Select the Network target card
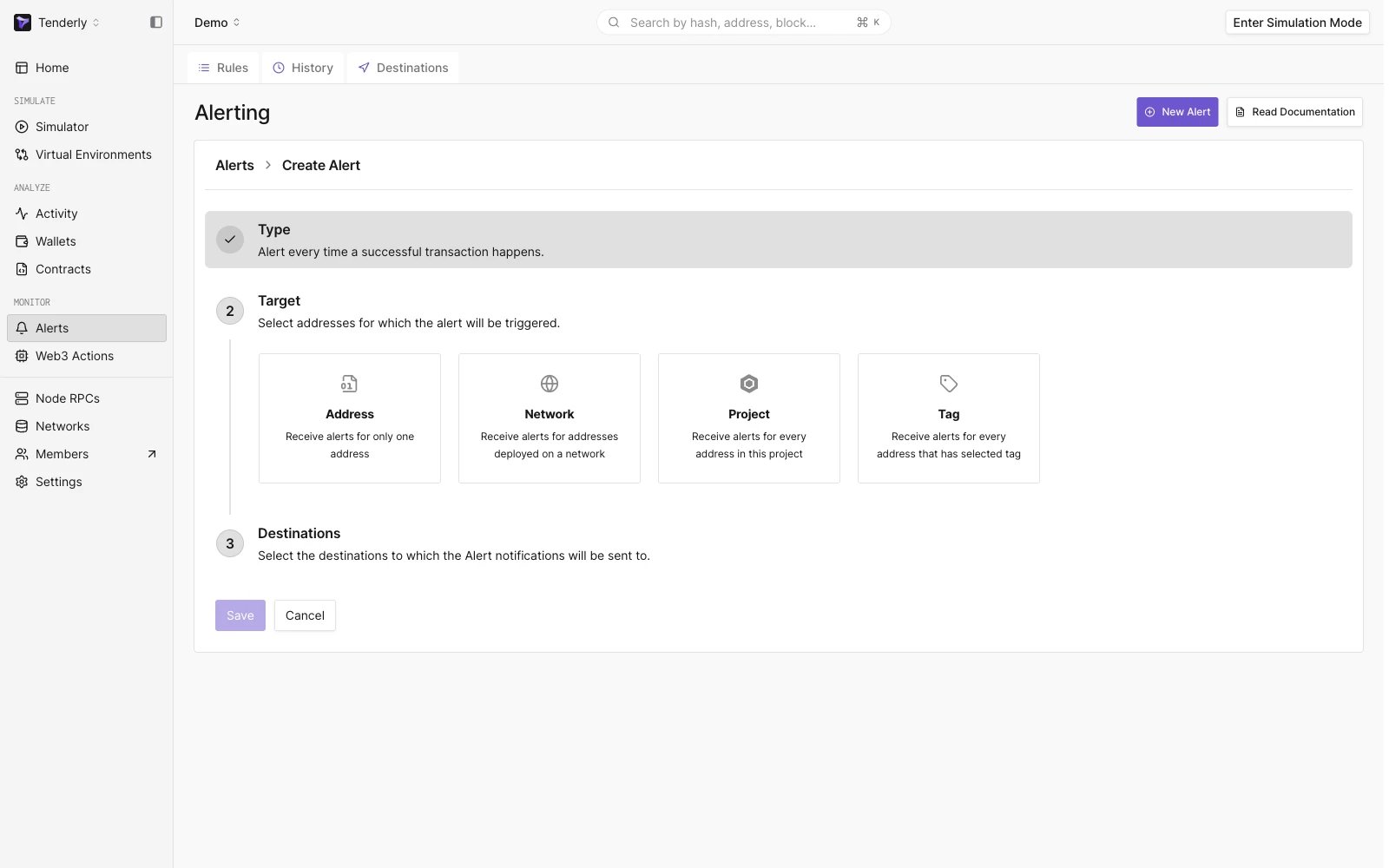This screenshot has width=1389, height=868. click(550, 418)
